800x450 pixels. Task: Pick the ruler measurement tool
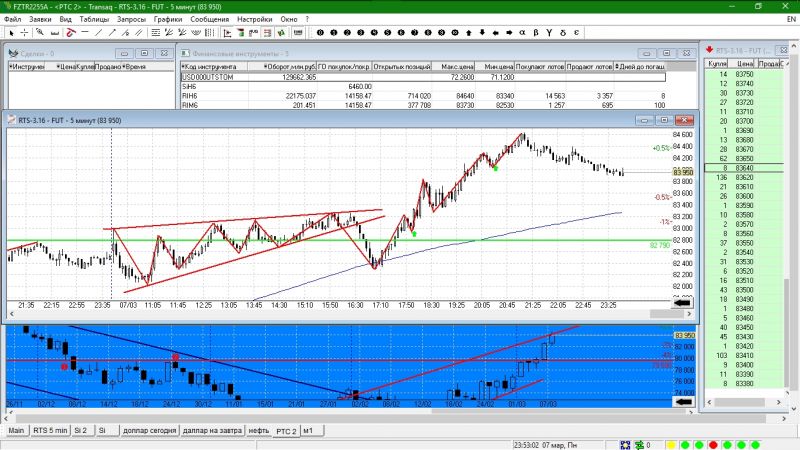[54, 33]
